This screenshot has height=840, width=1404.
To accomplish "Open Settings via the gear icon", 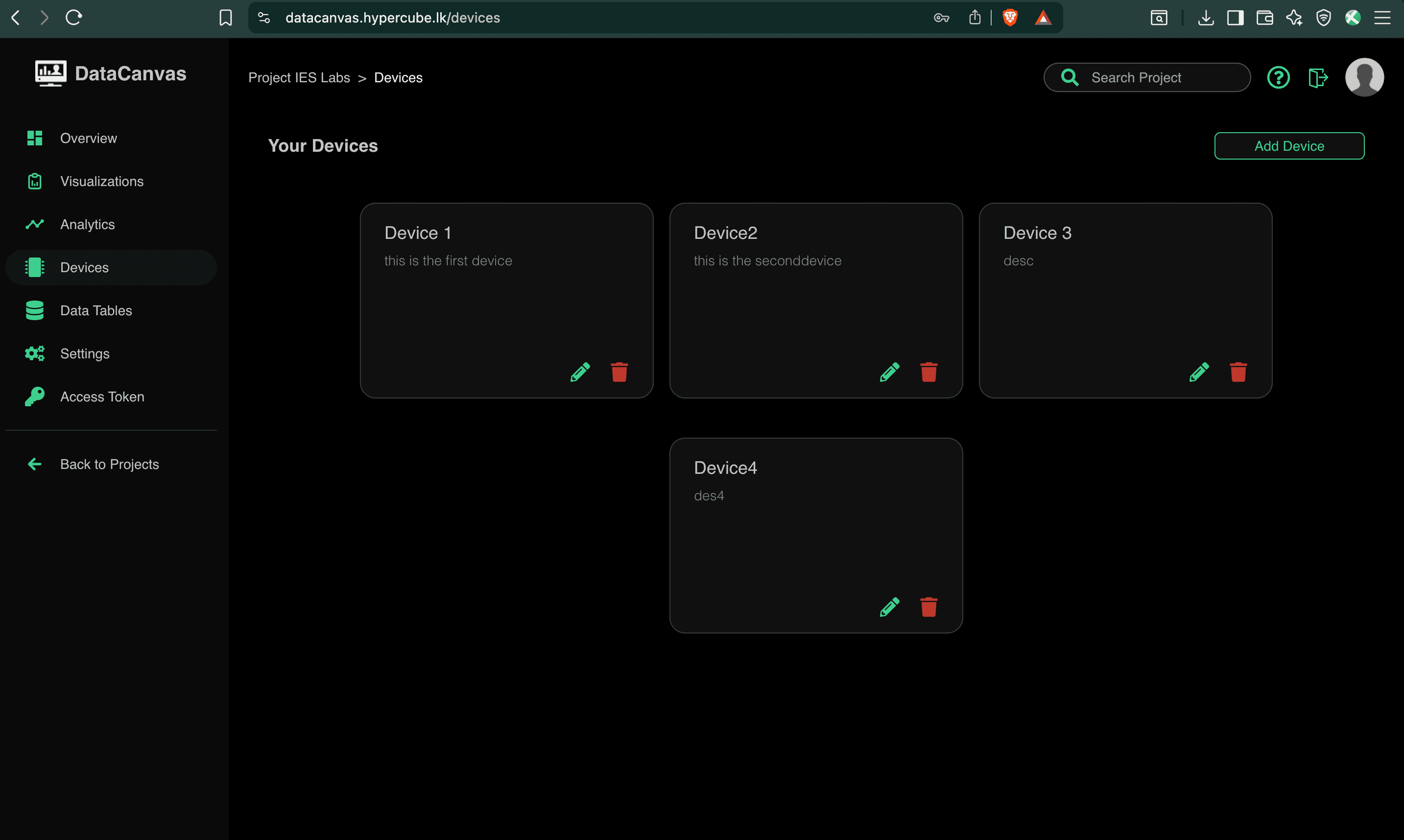I will (35, 353).
